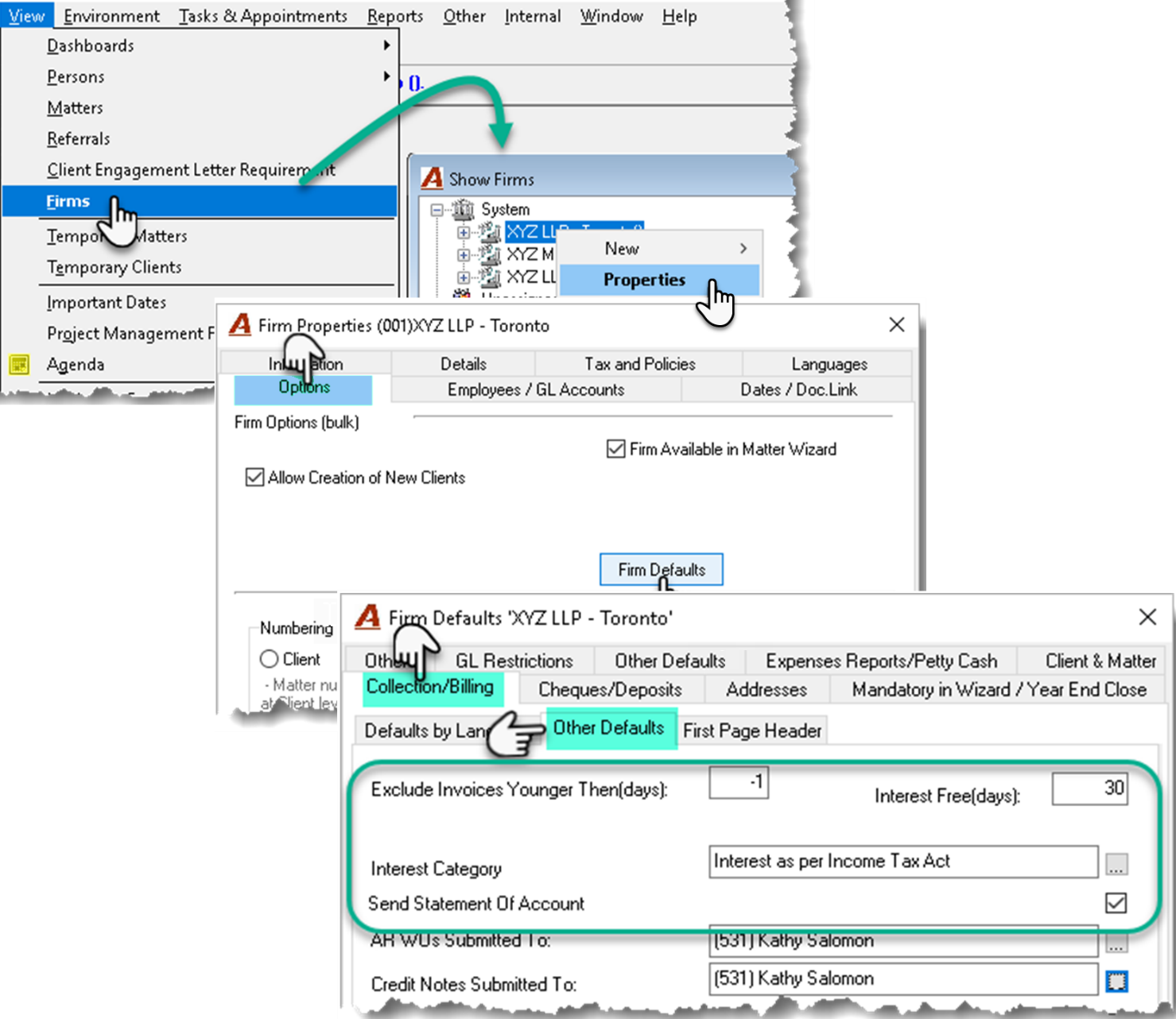Open the First Page Header sub-tab
Screen dimensions: 1176x1019
(752, 730)
